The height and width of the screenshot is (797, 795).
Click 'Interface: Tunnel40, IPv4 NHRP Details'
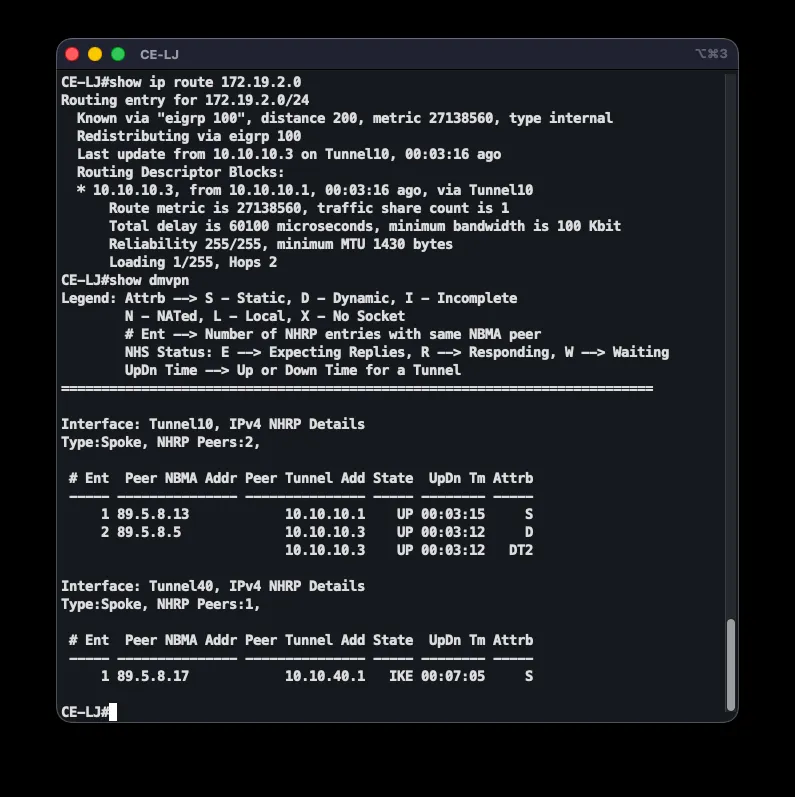point(213,587)
